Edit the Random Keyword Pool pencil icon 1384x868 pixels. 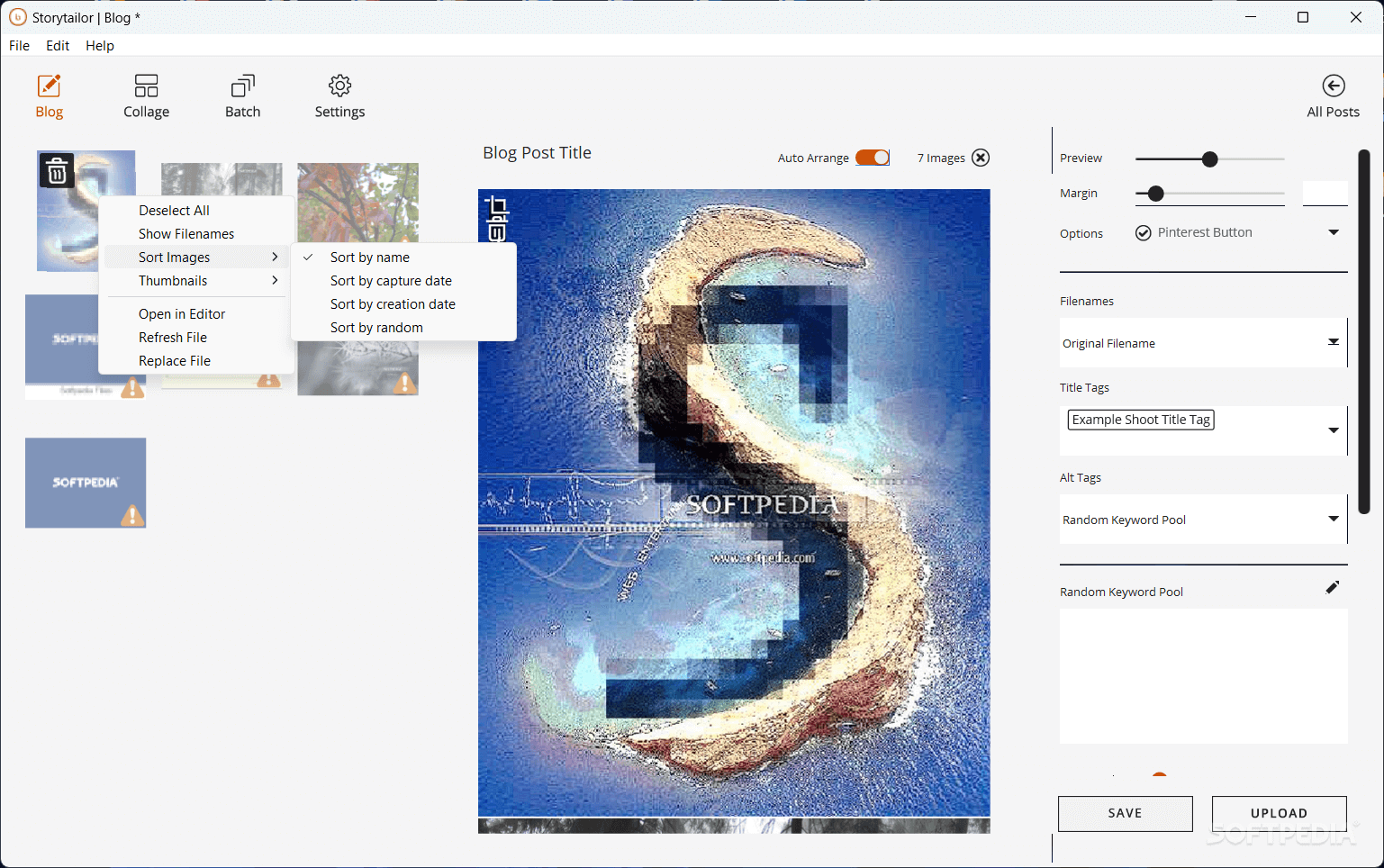[x=1333, y=587]
